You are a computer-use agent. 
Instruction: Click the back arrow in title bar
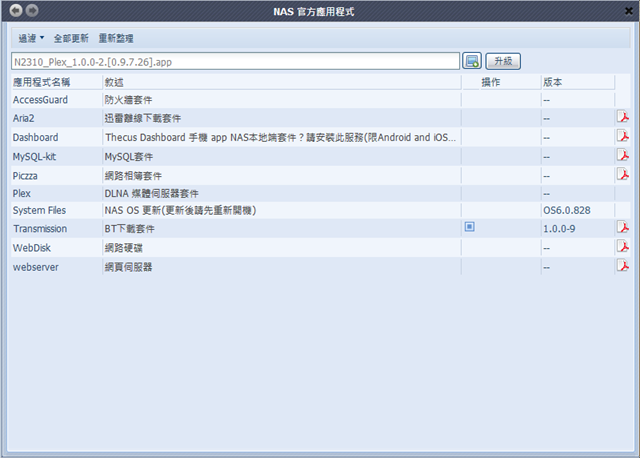[x=16, y=10]
